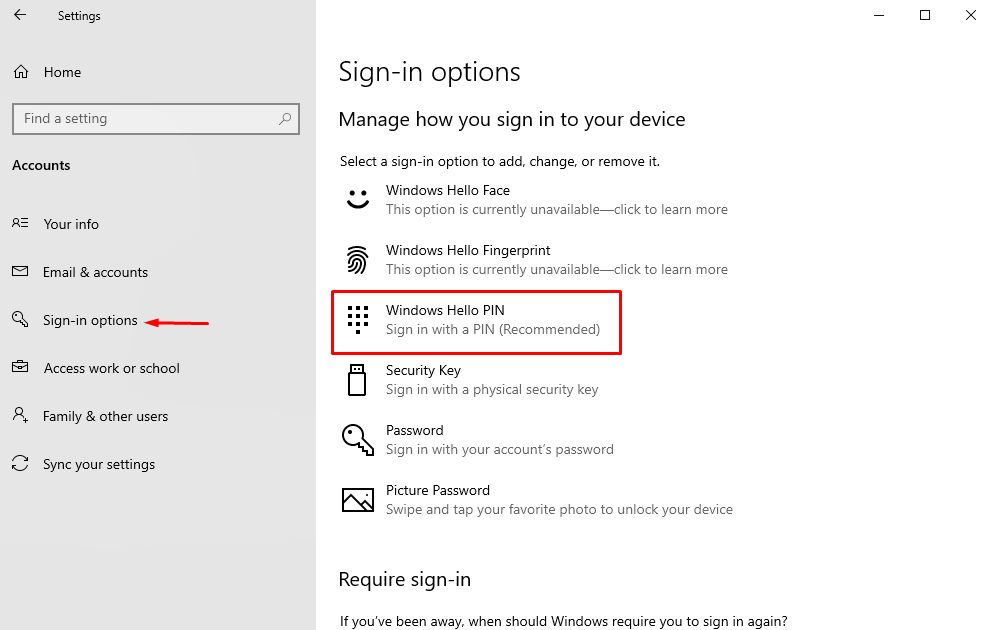
Task: Select the Windows Hello Face smiley icon
Action: [357, 199]
